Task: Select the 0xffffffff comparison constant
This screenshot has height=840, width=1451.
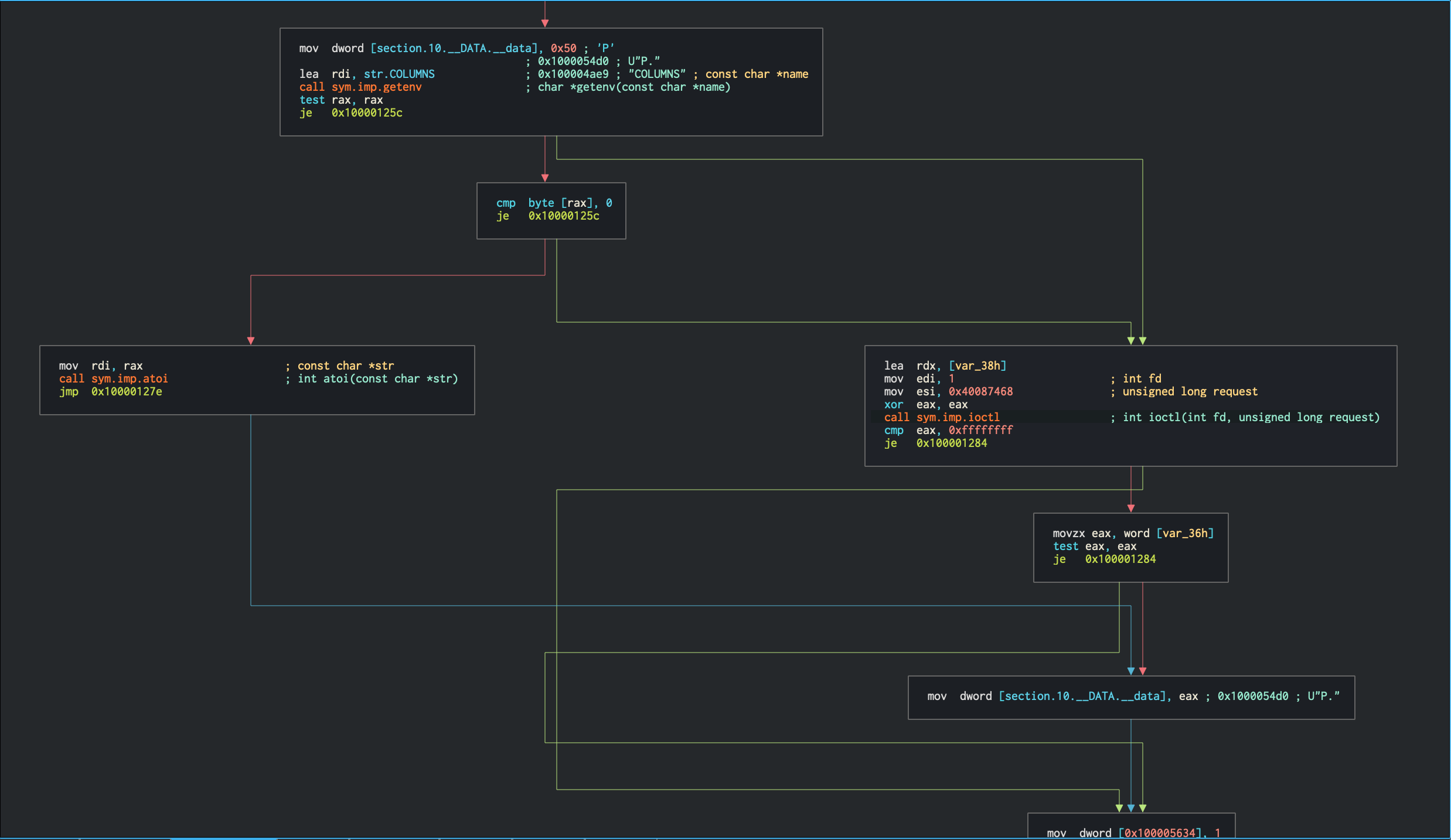Action: coord(980,430)
